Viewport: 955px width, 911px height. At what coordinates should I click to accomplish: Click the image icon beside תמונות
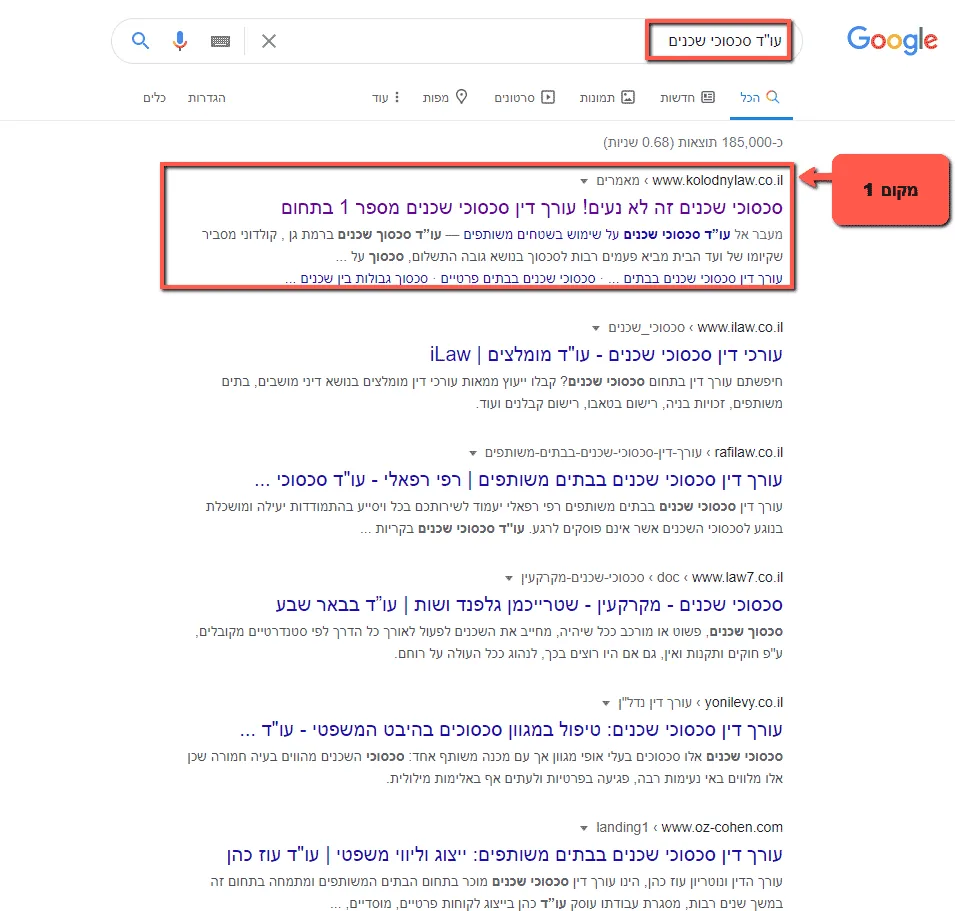(628, 97)
